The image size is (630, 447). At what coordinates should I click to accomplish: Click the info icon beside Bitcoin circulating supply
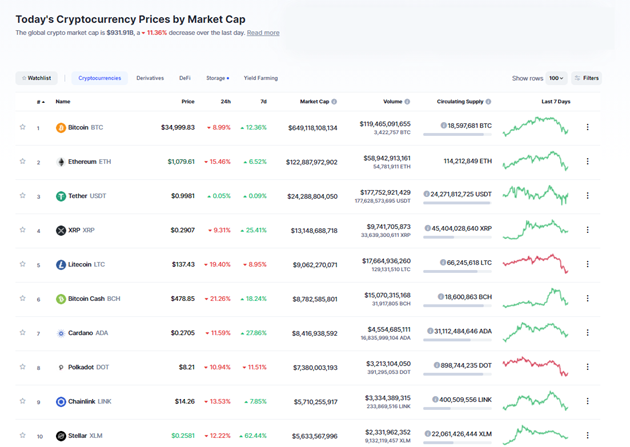(444, 125)
